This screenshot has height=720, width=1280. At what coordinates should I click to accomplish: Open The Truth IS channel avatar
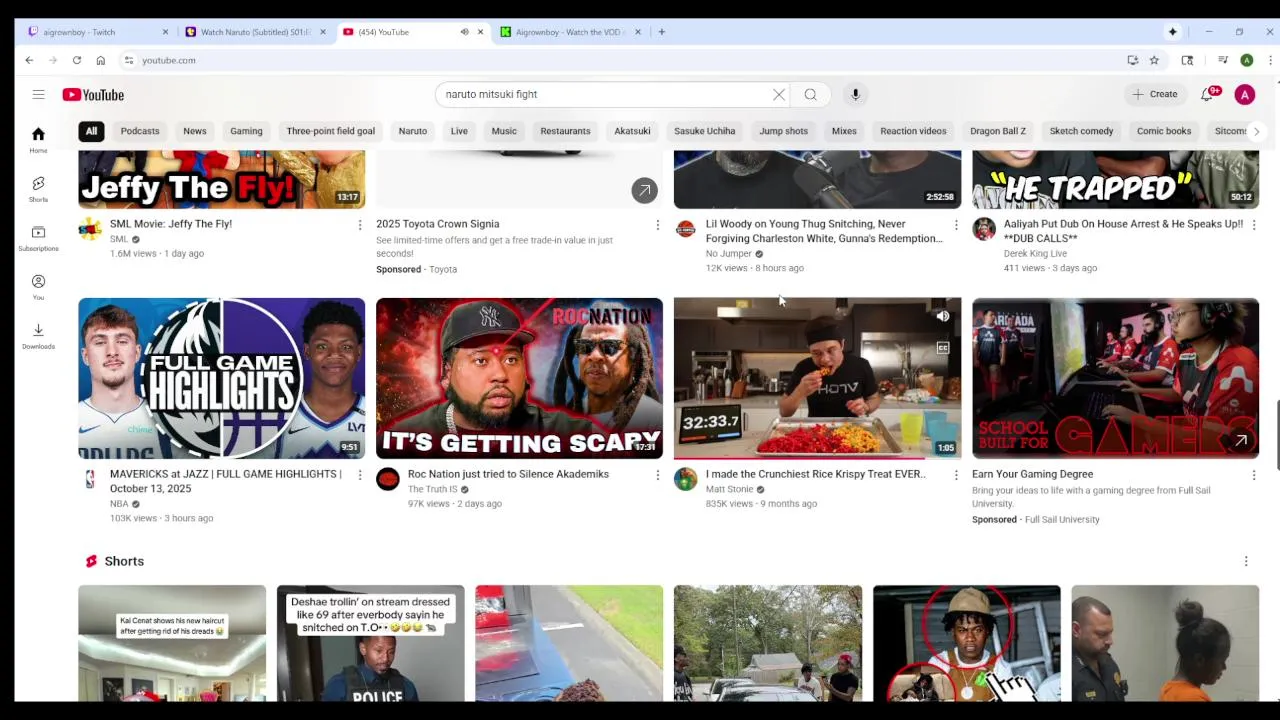(388, 479)
